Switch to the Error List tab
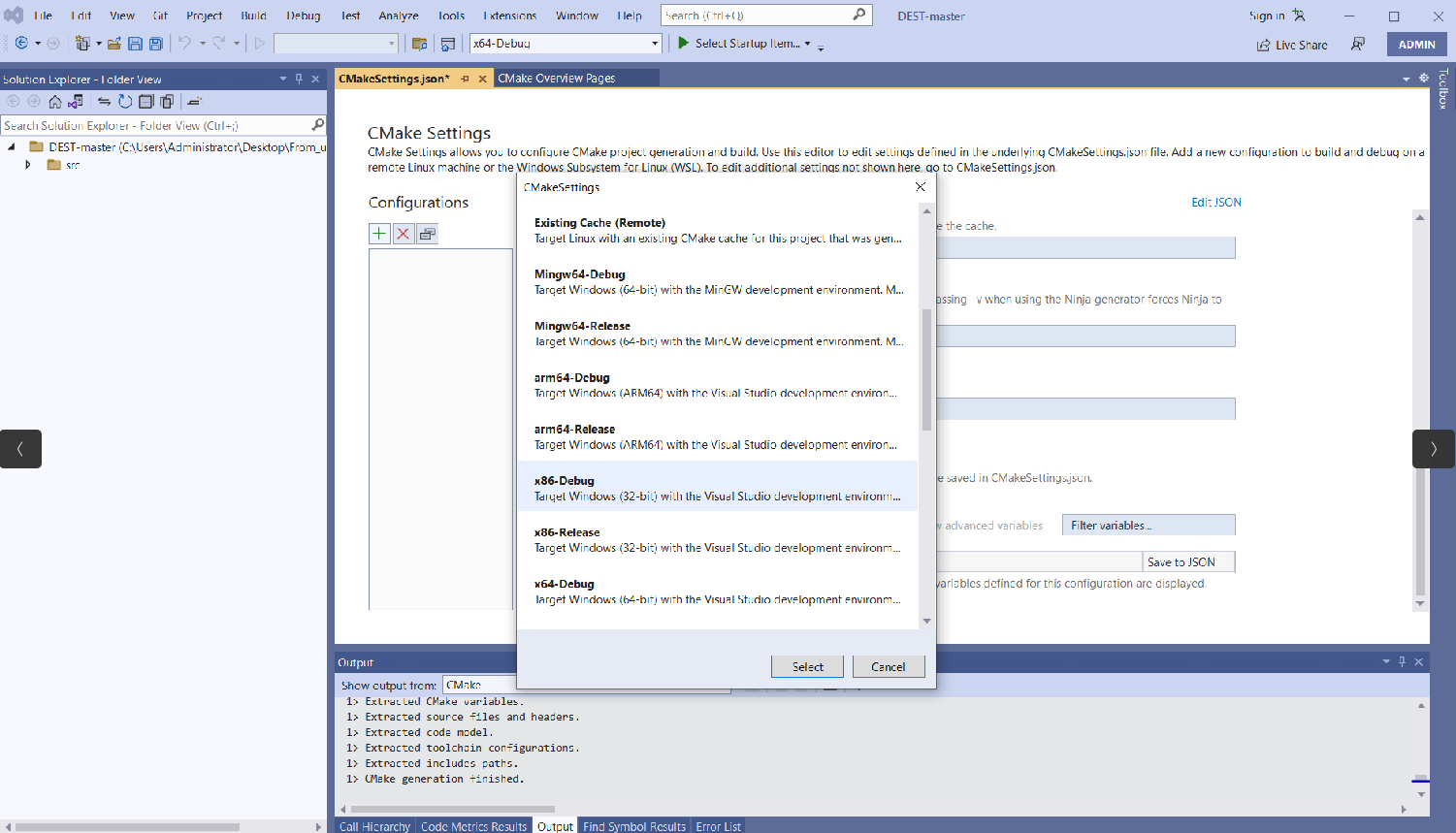1456x833 pixels. 718,826
